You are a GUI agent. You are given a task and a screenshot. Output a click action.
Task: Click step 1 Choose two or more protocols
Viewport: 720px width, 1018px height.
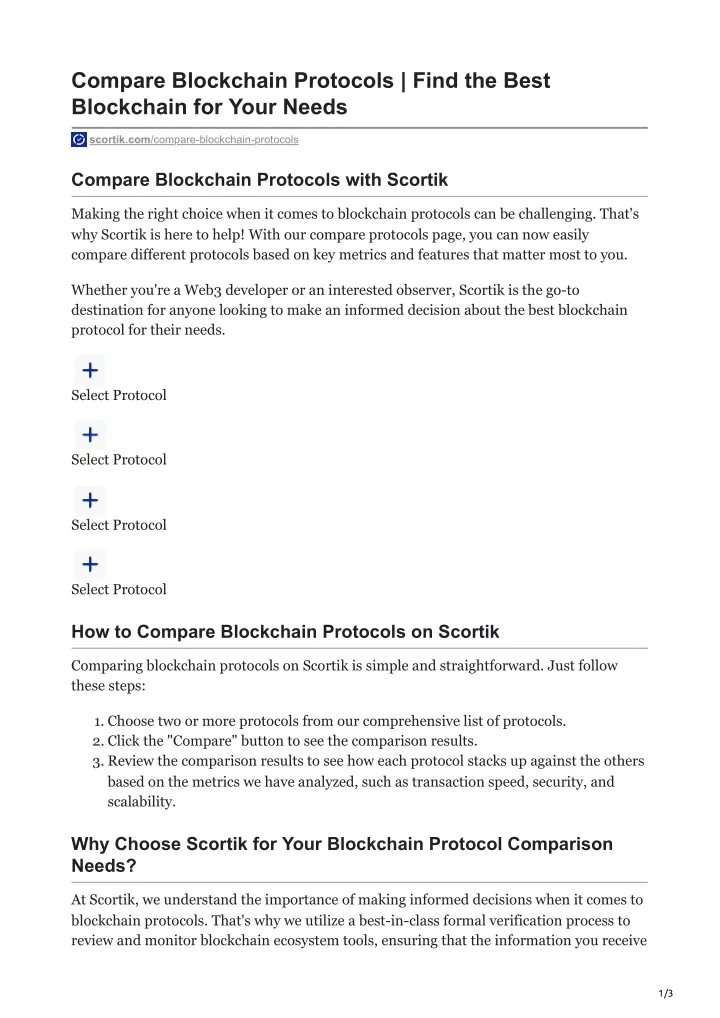(x=336, y=721)
